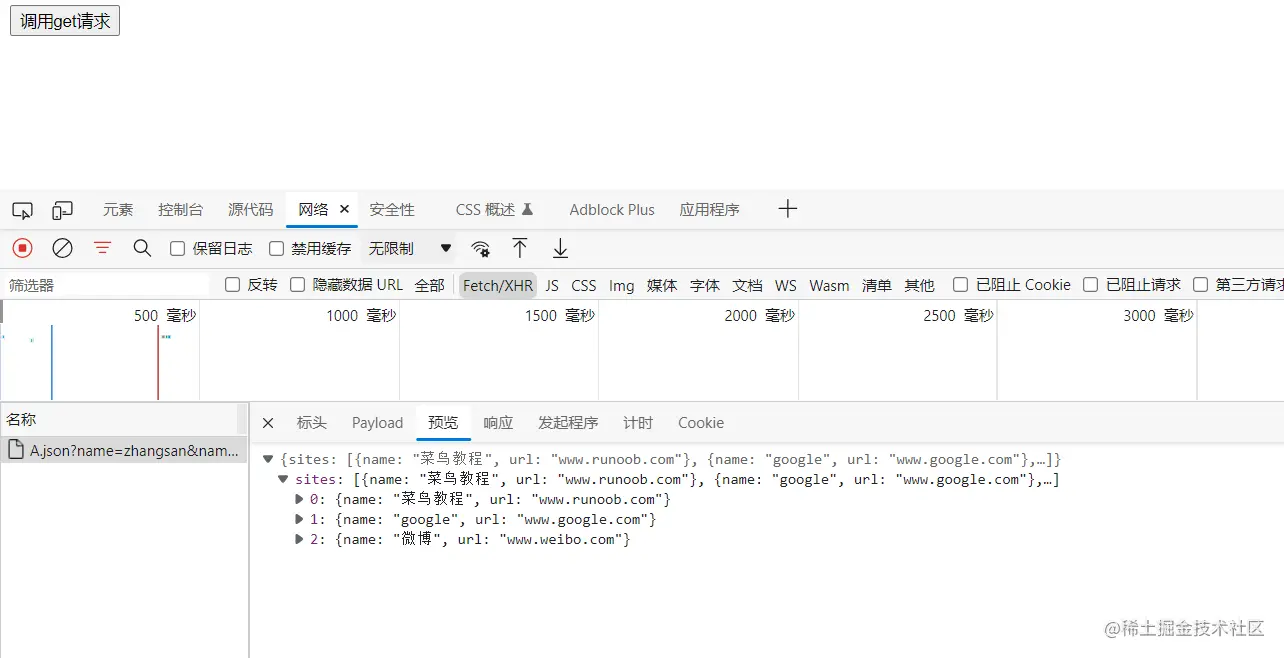Expand item 2 微博 entry

[299, 539]
